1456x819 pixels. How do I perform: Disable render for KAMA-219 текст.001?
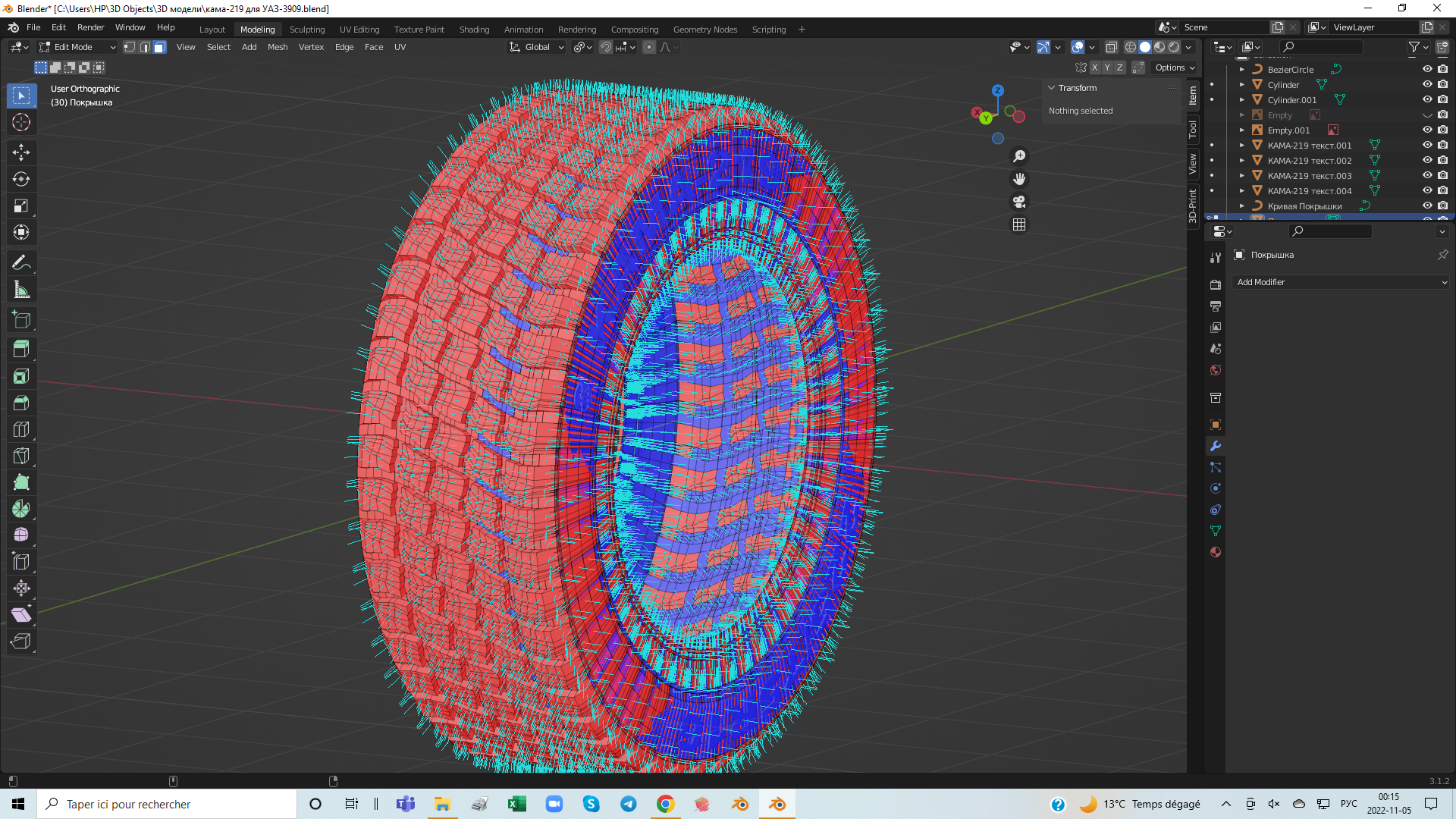point(1442,145)
